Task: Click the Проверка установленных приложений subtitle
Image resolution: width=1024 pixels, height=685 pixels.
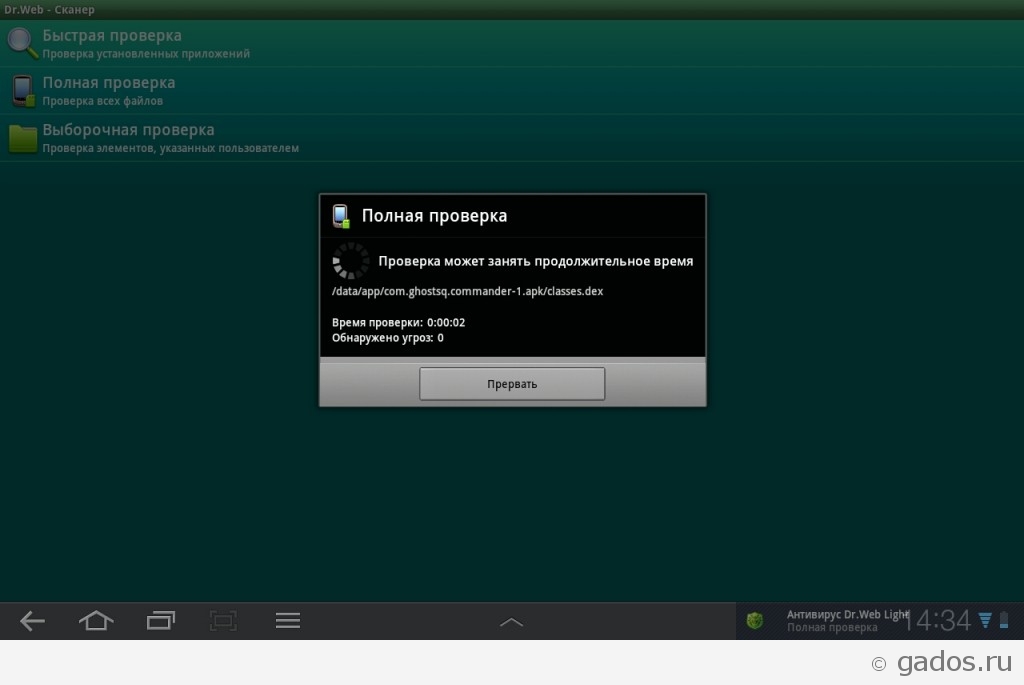Action: 146,54
